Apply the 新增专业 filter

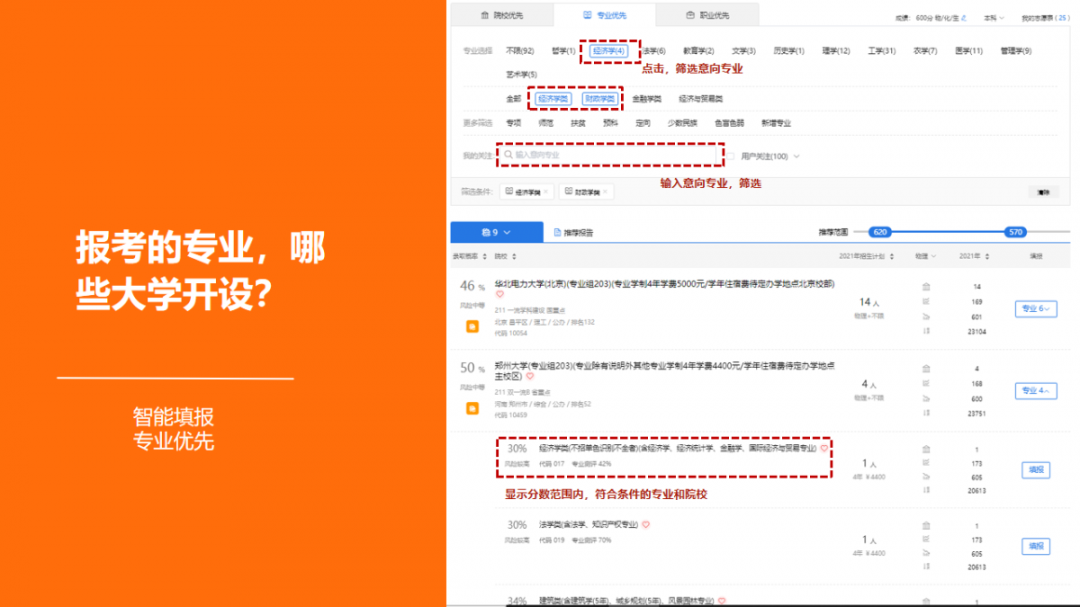pos(776,123)
